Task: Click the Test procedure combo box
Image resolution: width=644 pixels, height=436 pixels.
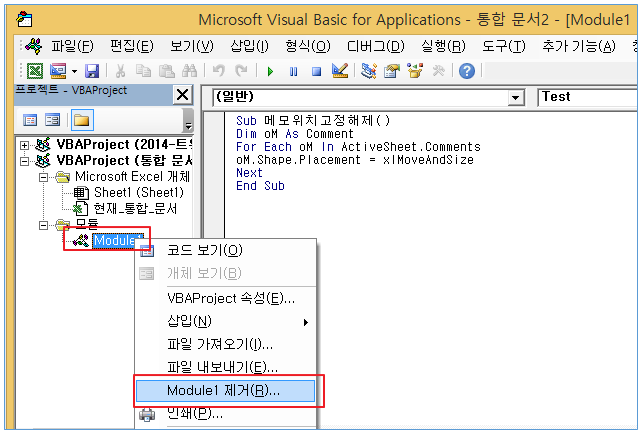Action: 587,97
